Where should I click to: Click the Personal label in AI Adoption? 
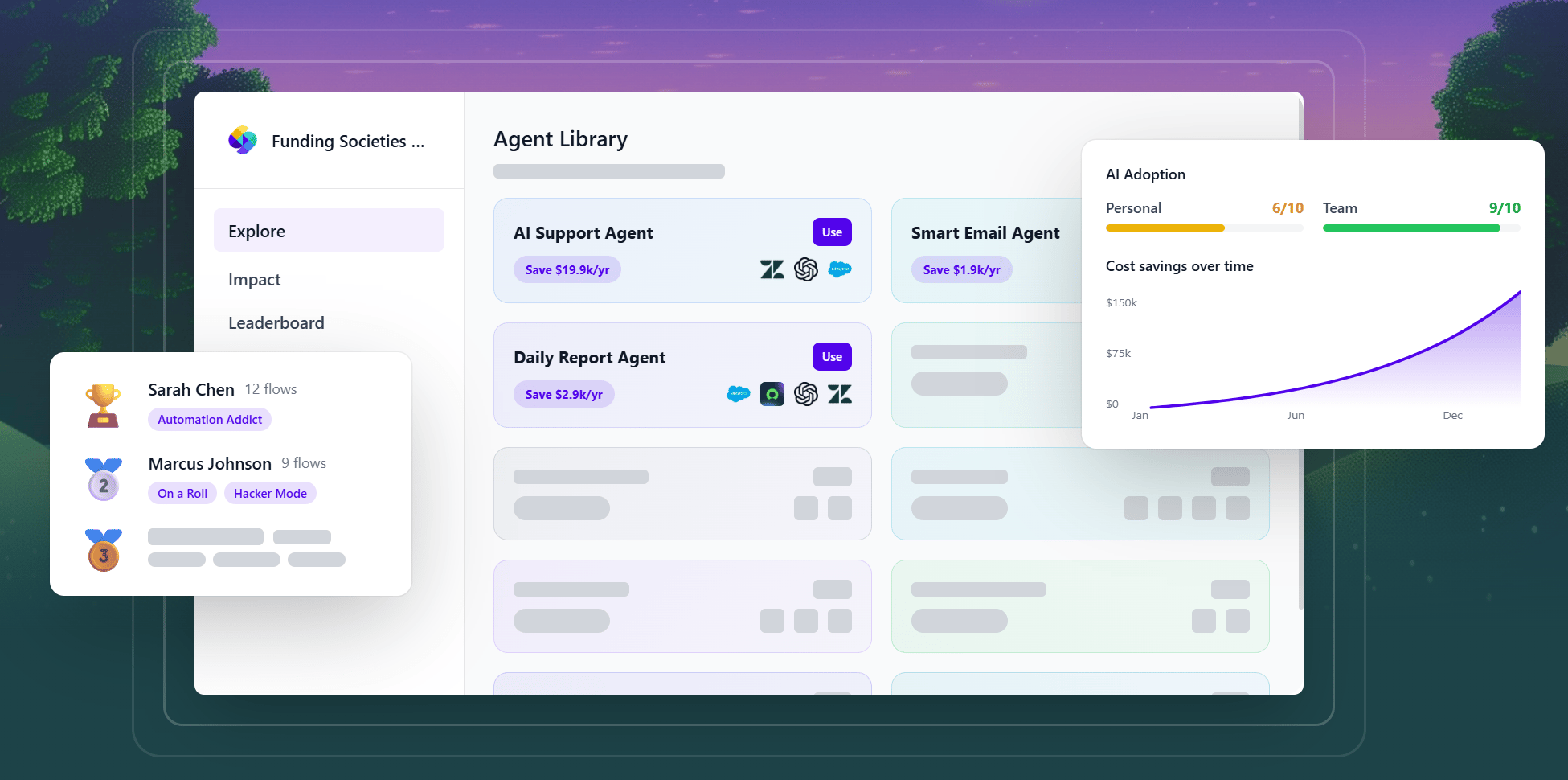1133,208
